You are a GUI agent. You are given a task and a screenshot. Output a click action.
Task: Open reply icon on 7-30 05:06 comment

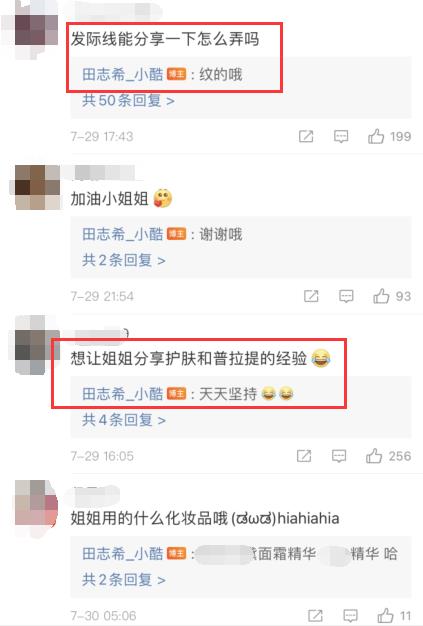pyautogui.click(x=350, y=616)
